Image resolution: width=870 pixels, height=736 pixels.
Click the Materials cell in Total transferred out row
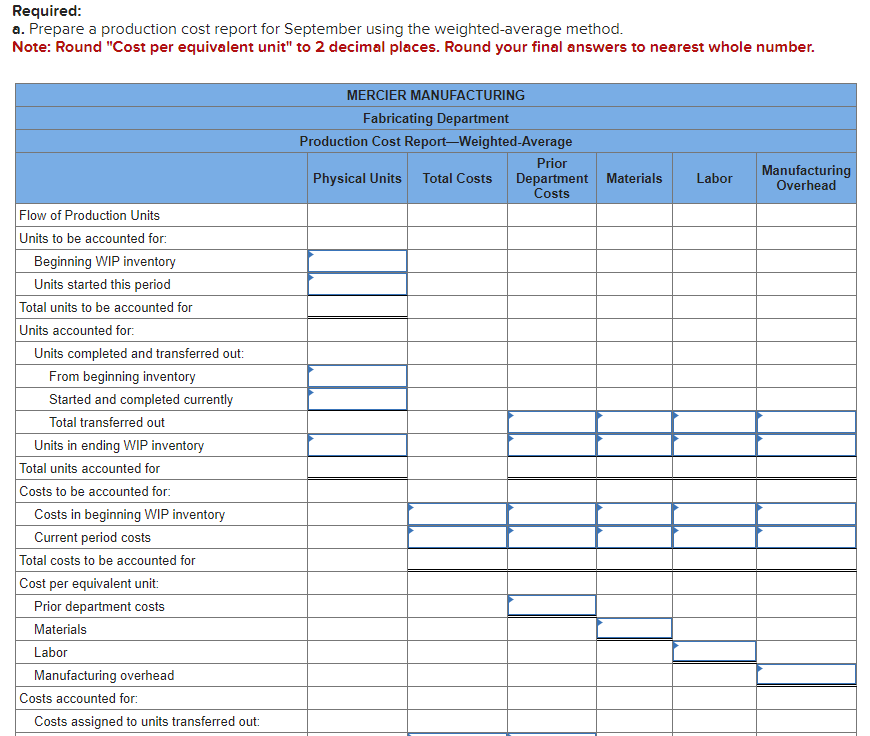pyautogui.click(x=634, y=422)
